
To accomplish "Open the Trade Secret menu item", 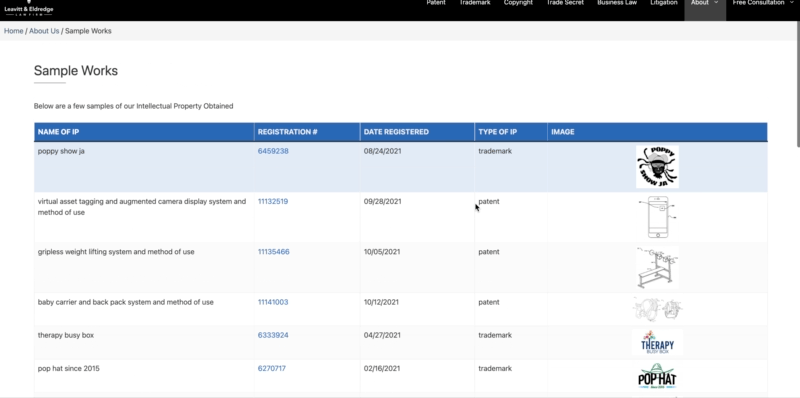I will [565, 3].
